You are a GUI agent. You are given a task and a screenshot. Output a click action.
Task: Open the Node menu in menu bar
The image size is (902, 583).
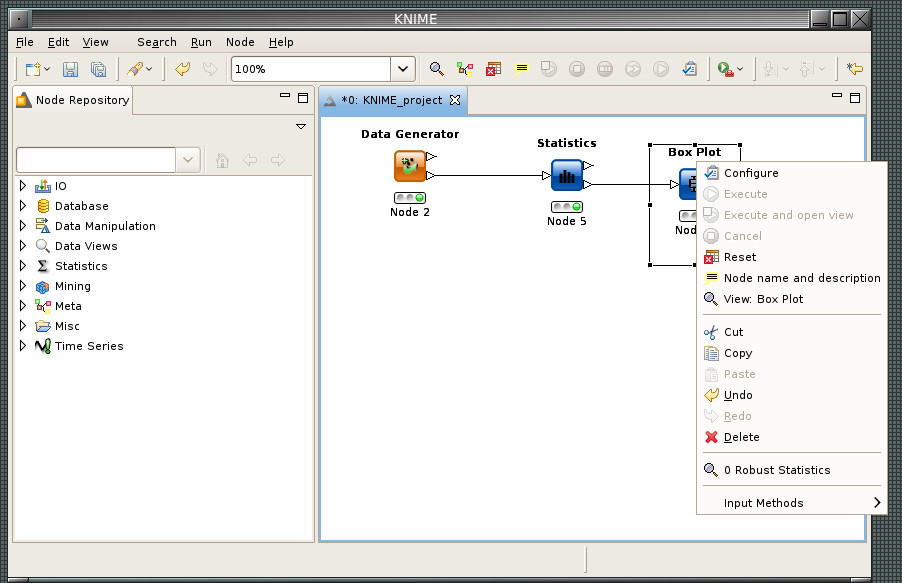click(x=240, y=42)
